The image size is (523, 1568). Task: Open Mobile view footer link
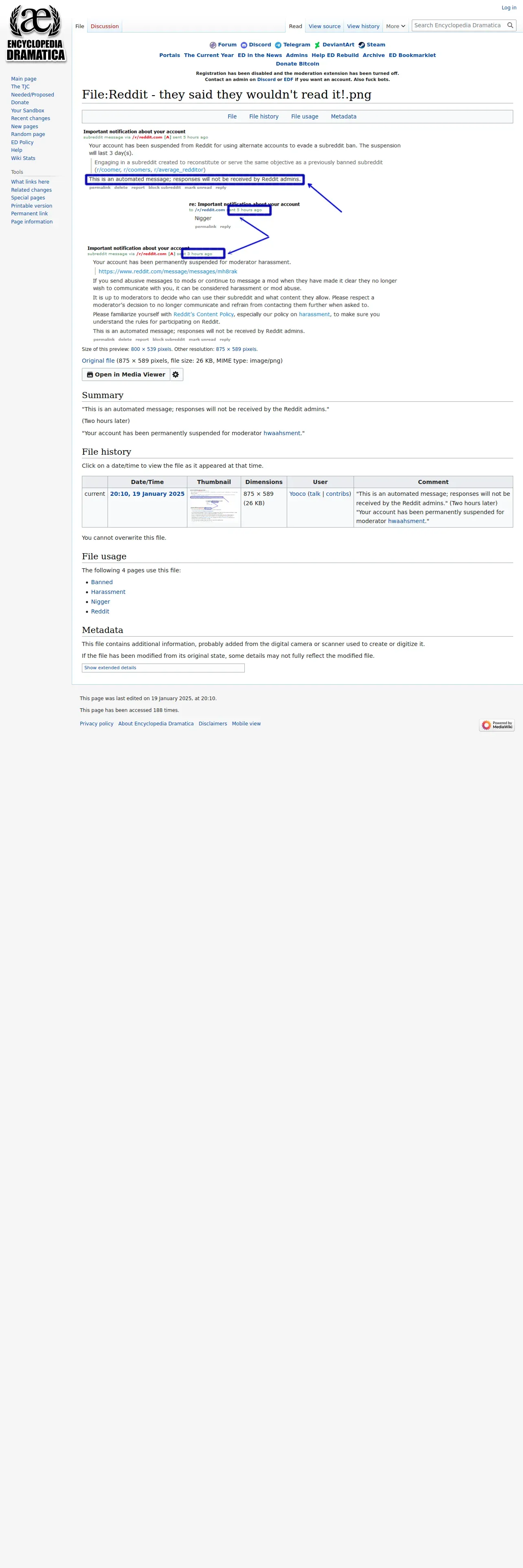[x=246, y=724]
